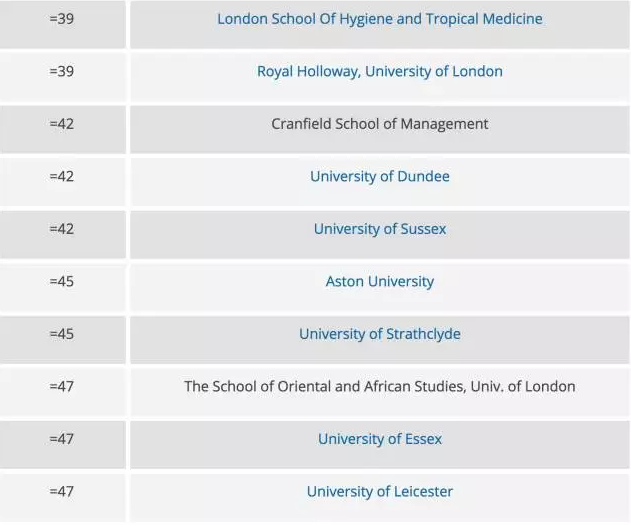Open London School Of Hygiene and Tropical Medicine link
The width and height of the screenshot is (631, 528).
click(380, 19)
